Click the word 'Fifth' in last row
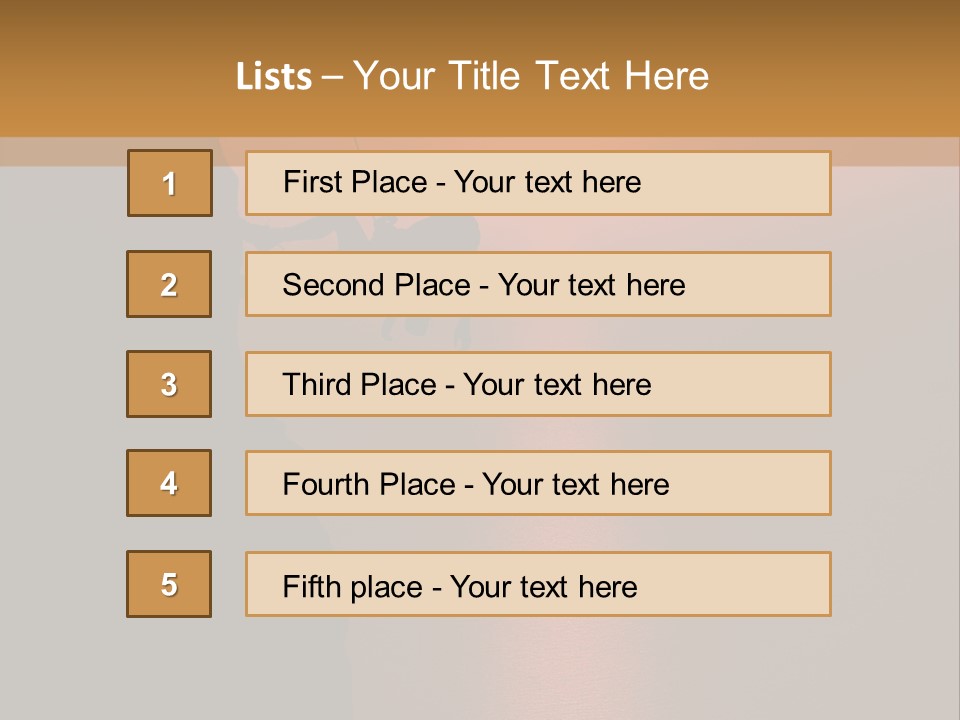This screenshot has width=960, height=720. [313, 586]
